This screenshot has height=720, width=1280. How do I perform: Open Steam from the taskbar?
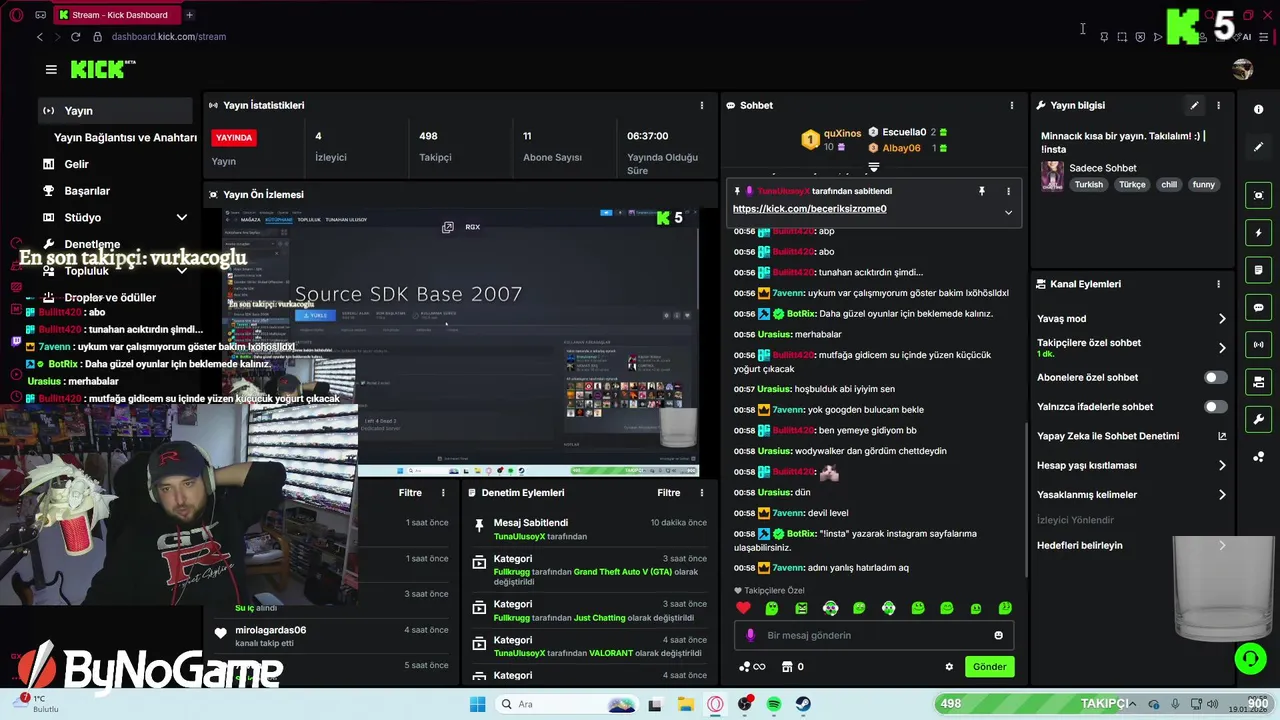[803, 704]
